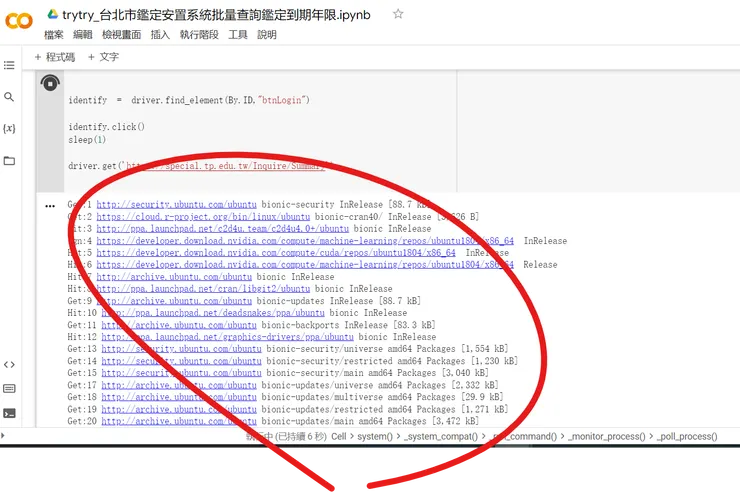This screenshot has width=740, height=492.
Task: Open the search (find and replace) sidebar icon
Action: [x=9, y=97]
